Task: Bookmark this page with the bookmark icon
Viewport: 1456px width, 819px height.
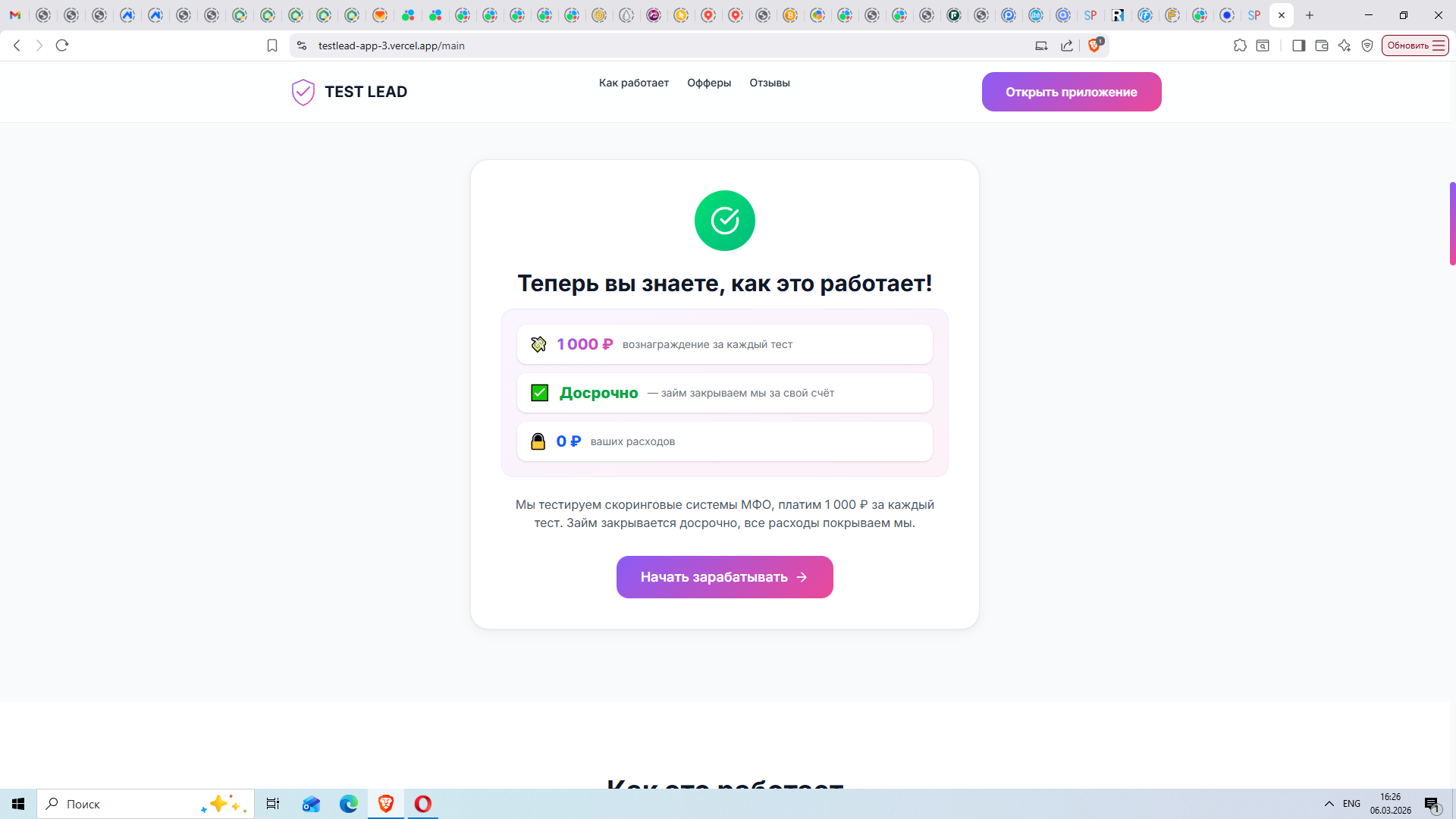Action: (272, 45)
